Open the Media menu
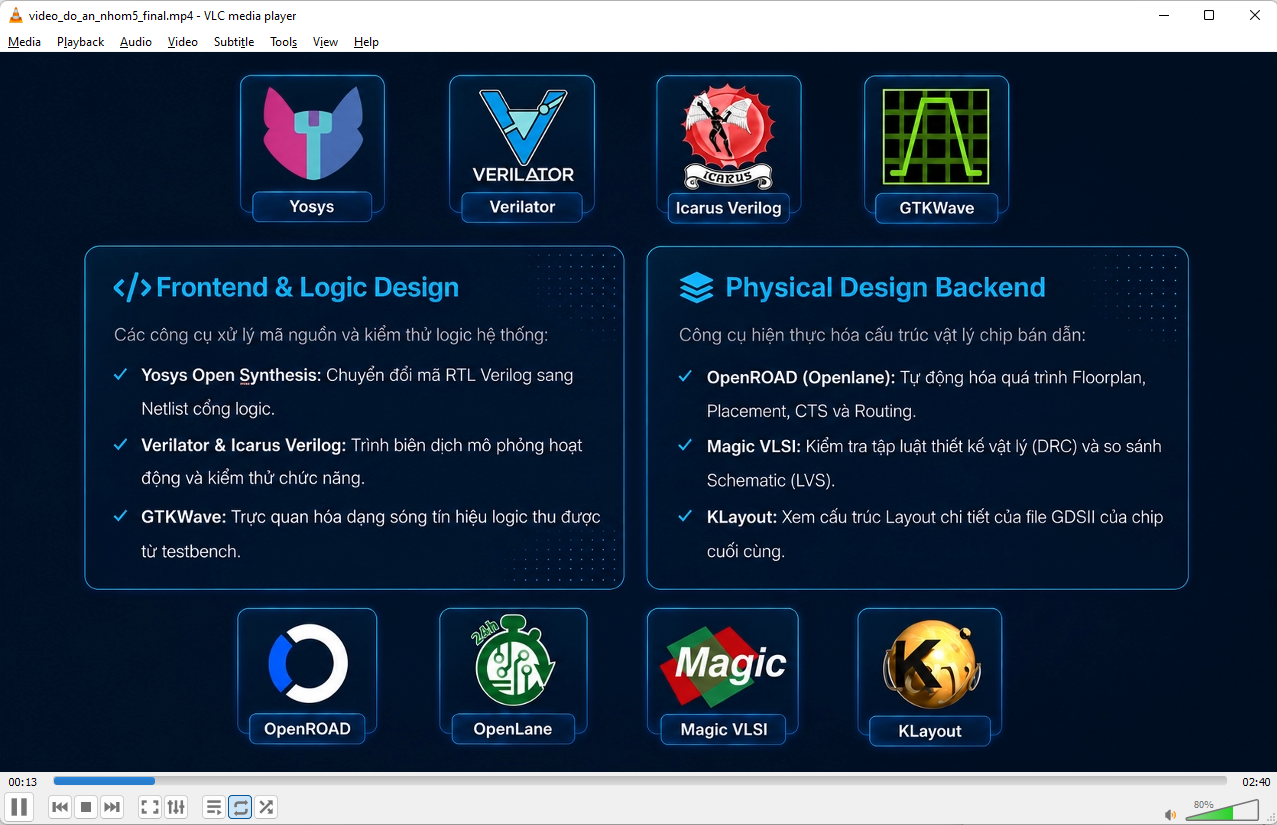 pyautogui.click(x=24, y=42)
